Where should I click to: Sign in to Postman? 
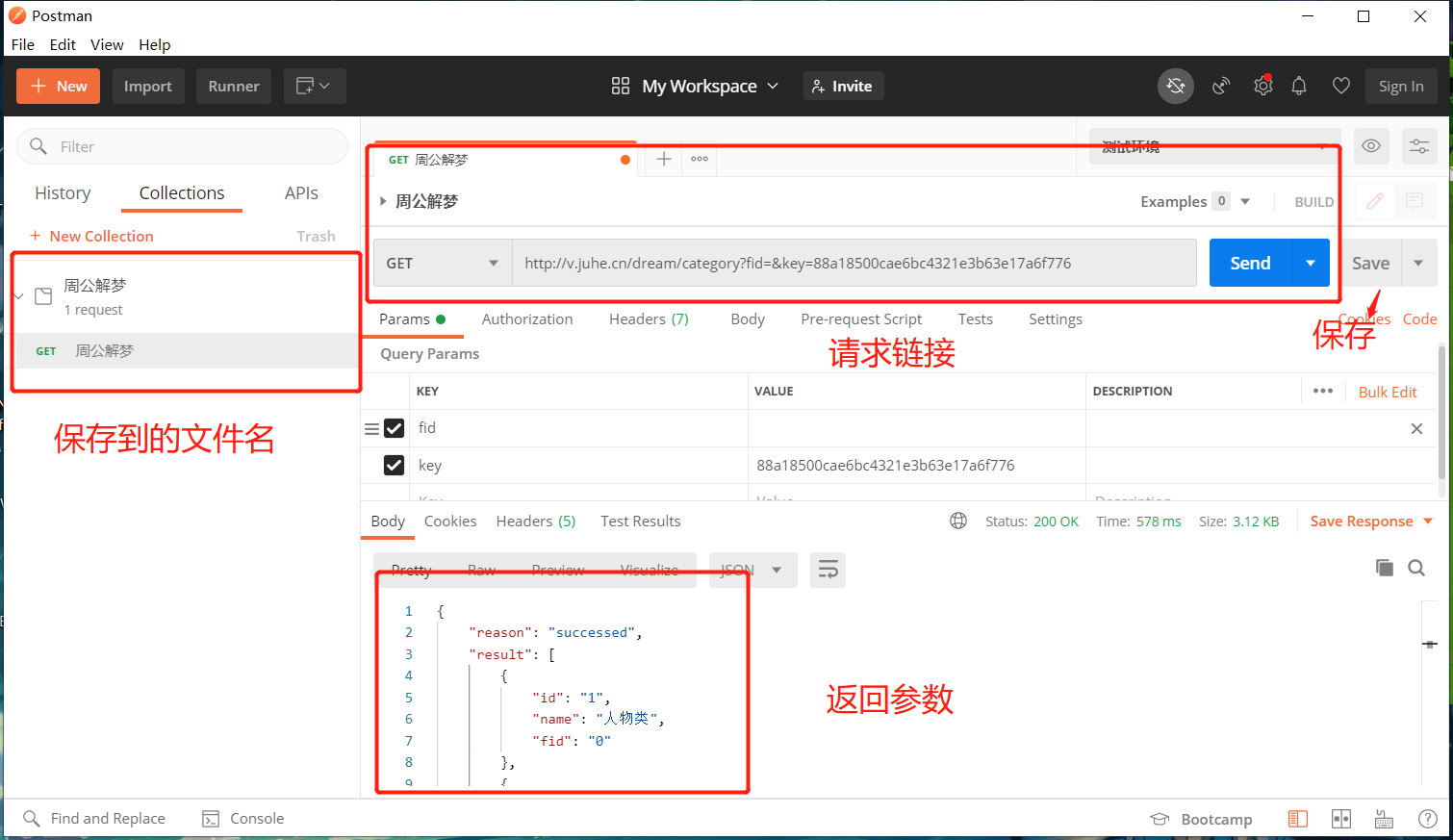pos(1401,86)
